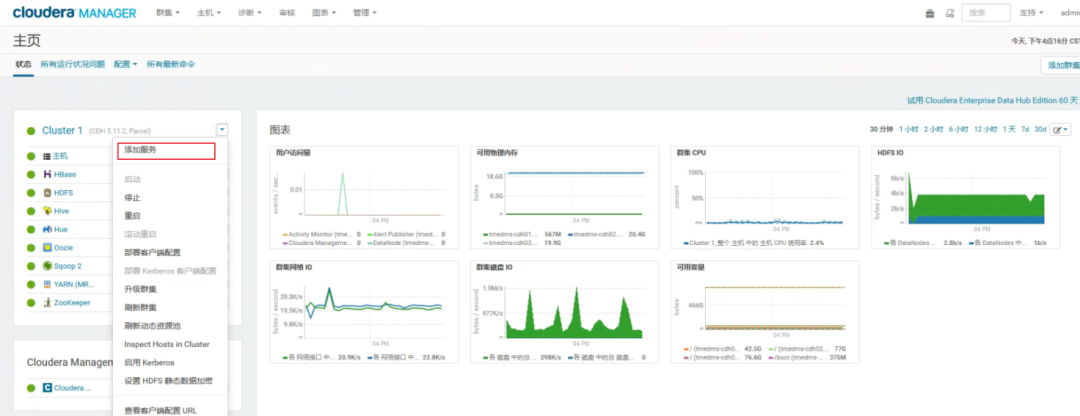This screenshot has width=1080, height=416.
Task: Open the 群集 dropdown in navigation bar
Action: point(168,13)
